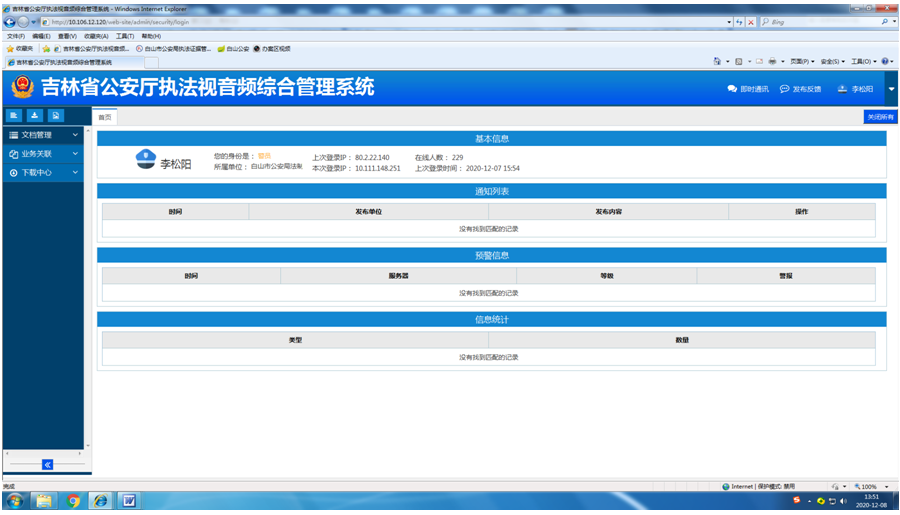This screenshot has width=900, height=515.
Task: Click Internet Explorer taskbar icon
Action: coord(100,501)
